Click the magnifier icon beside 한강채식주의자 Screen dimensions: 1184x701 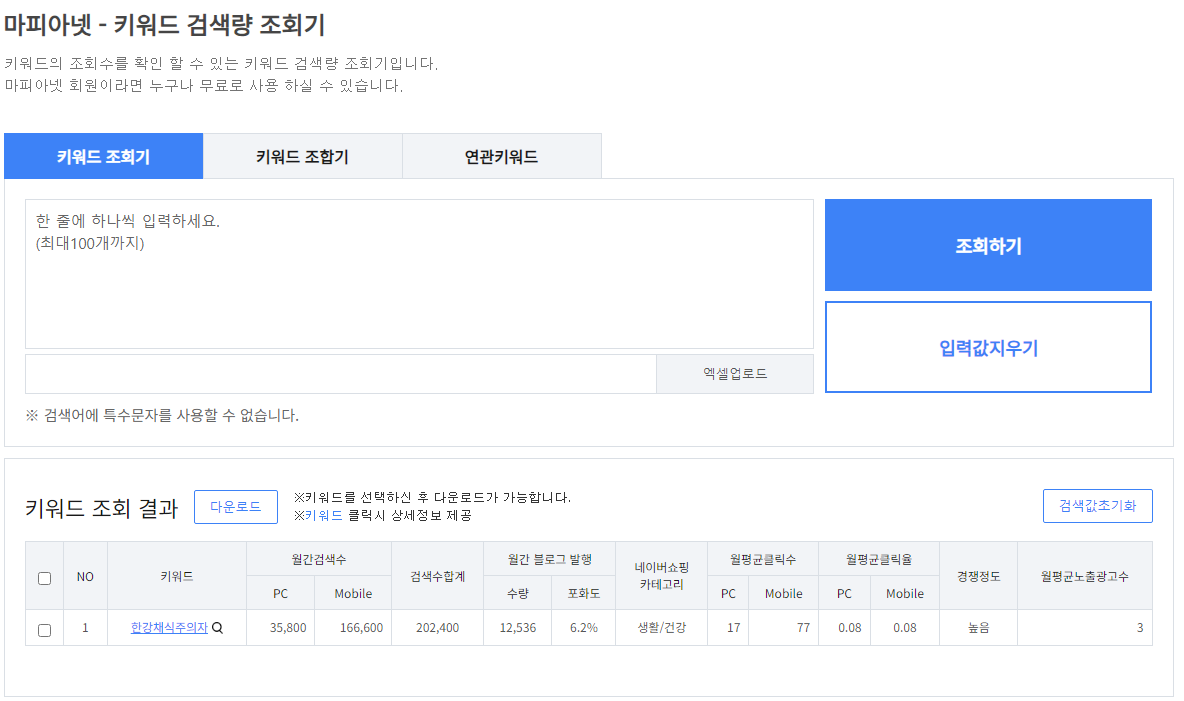(219, 628)
